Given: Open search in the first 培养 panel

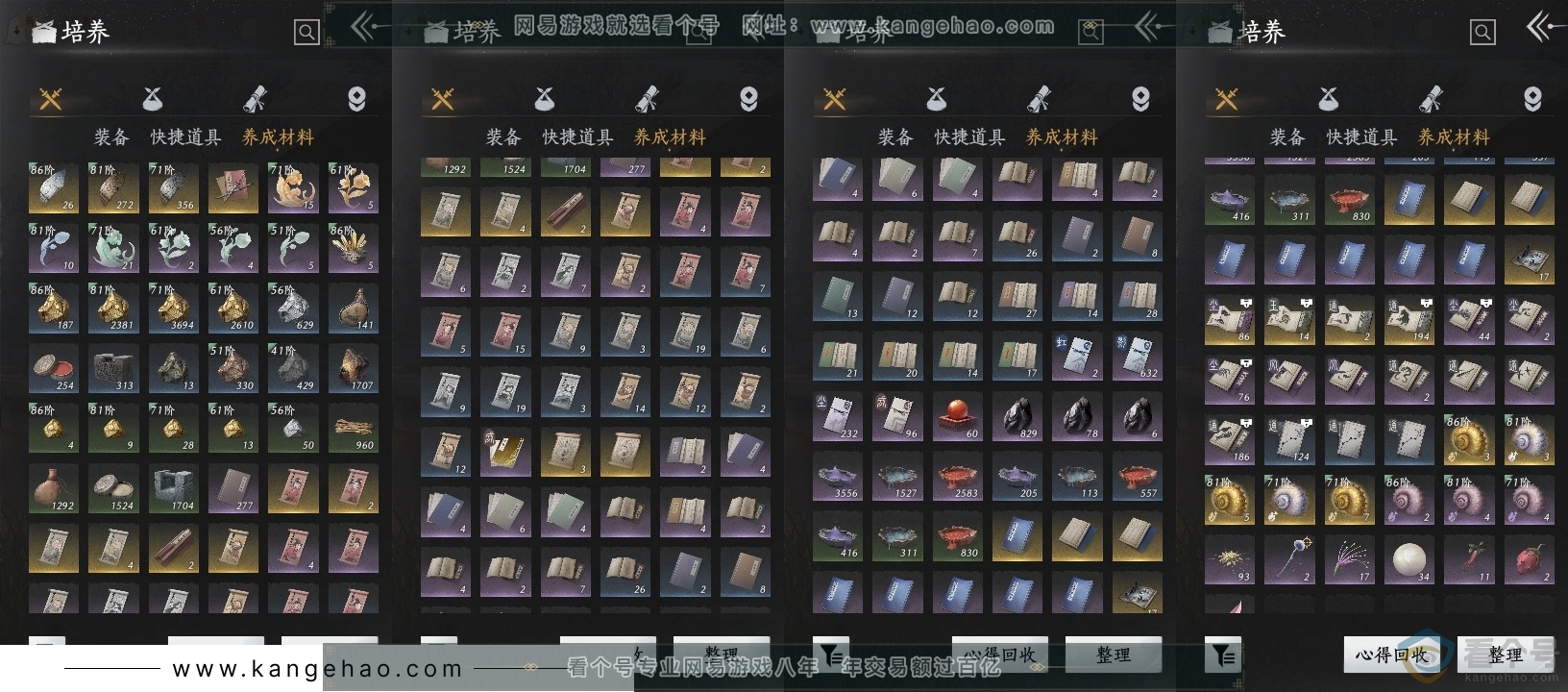Looking at the screenshot, I should click(306, 33).
